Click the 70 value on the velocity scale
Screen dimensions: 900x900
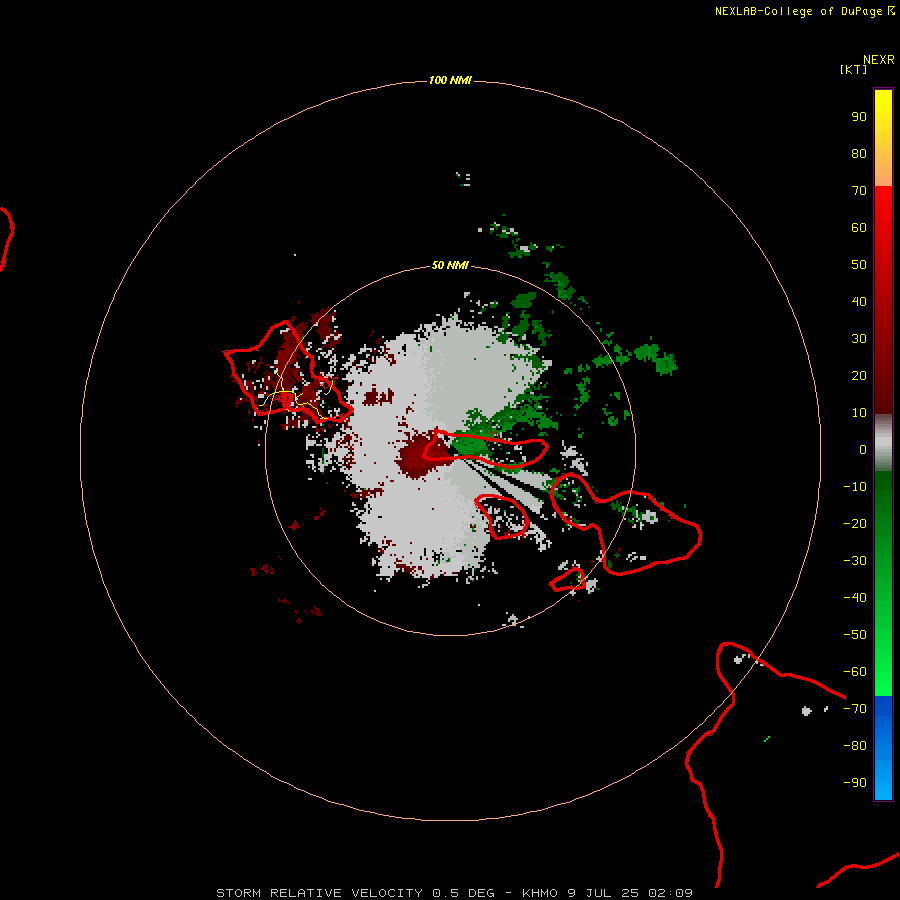[x=859, y=191]
